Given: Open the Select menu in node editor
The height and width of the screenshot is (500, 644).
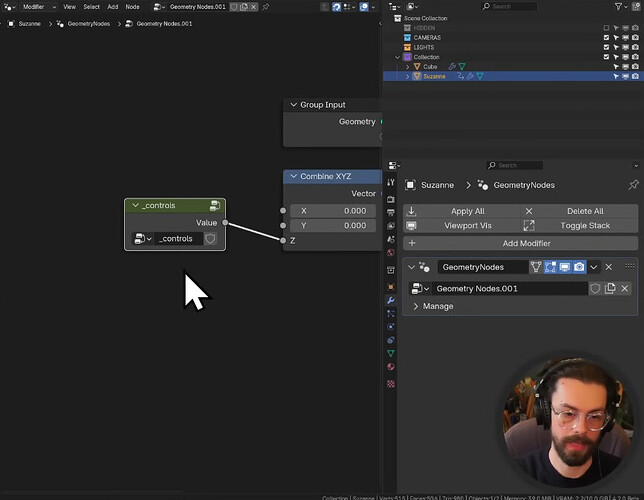Looking at the screenshot, I should 91,7.
